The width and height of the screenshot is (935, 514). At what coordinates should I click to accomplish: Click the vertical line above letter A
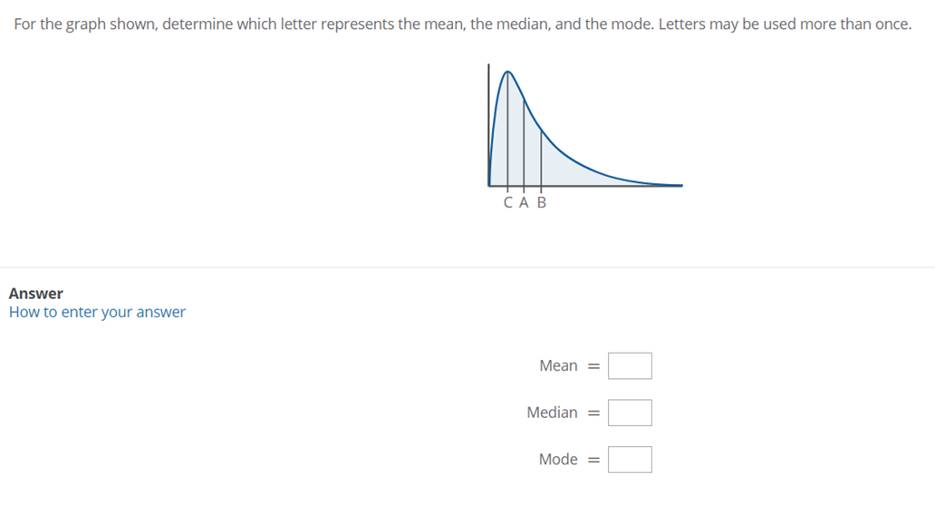(x=524, y=140)
